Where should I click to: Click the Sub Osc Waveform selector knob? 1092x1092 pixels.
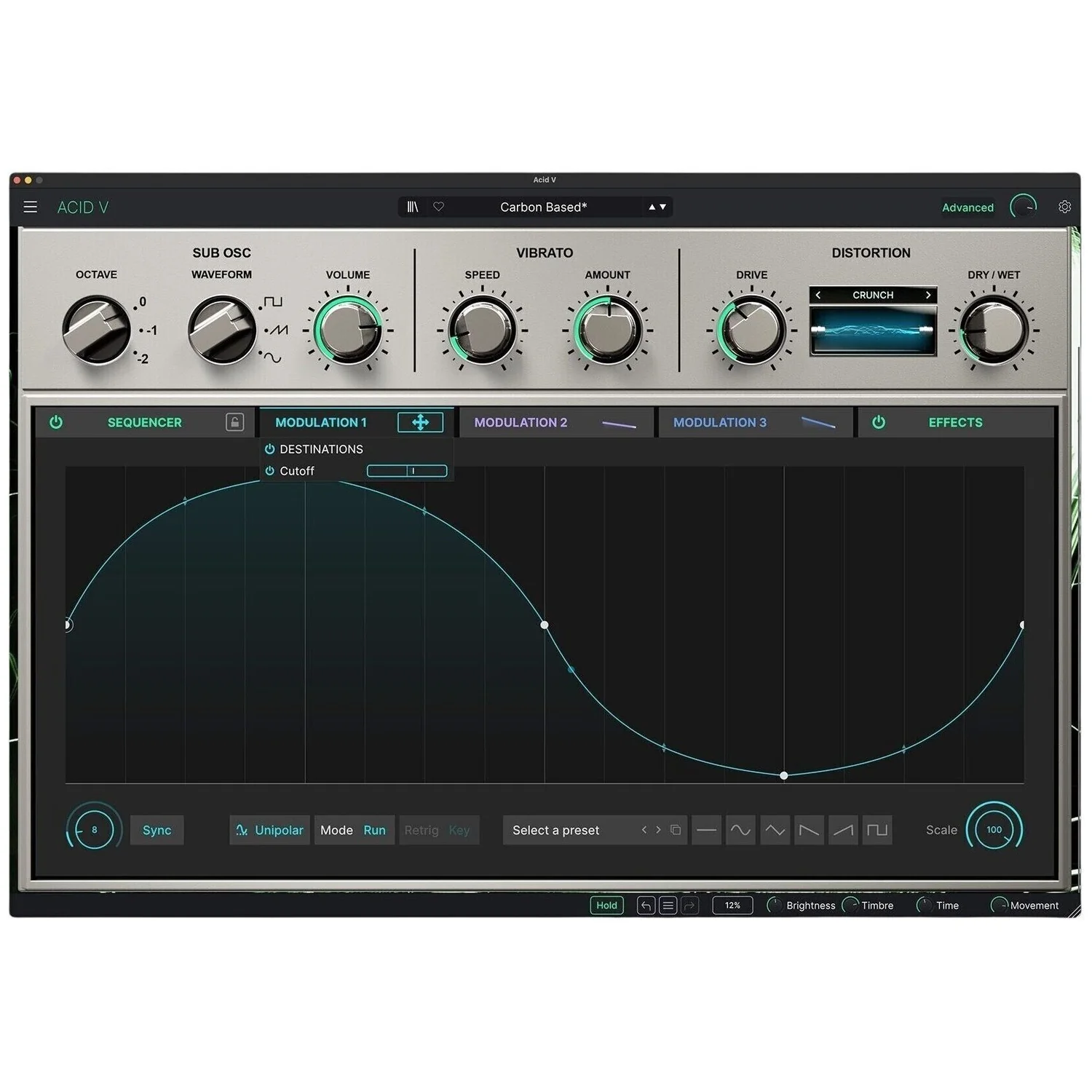[x=222, y=330]
